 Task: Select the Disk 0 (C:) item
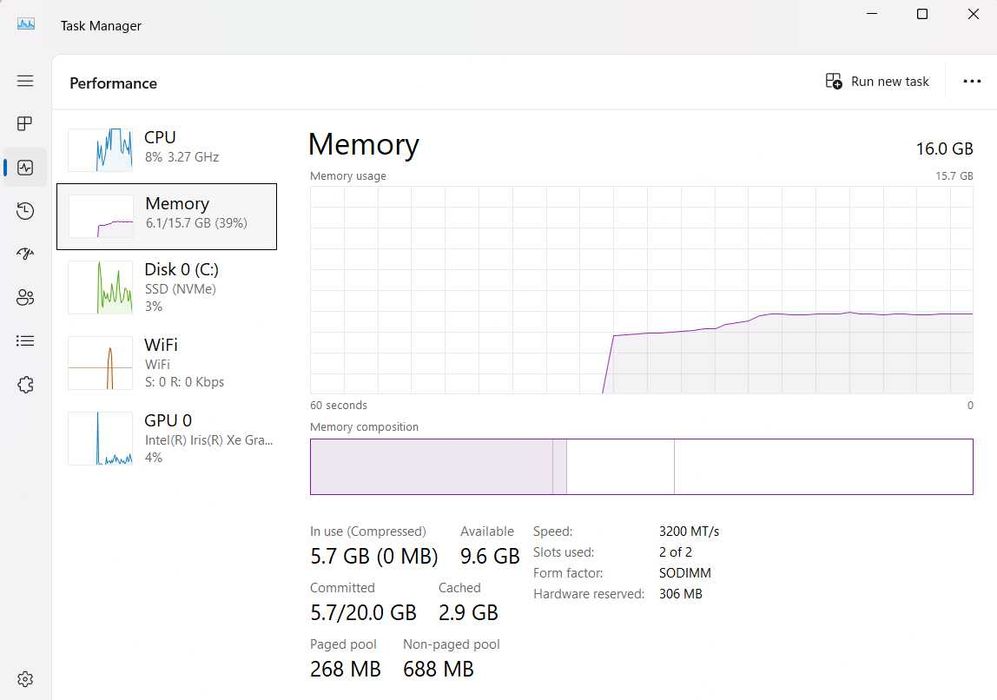[x=166, y=287]
